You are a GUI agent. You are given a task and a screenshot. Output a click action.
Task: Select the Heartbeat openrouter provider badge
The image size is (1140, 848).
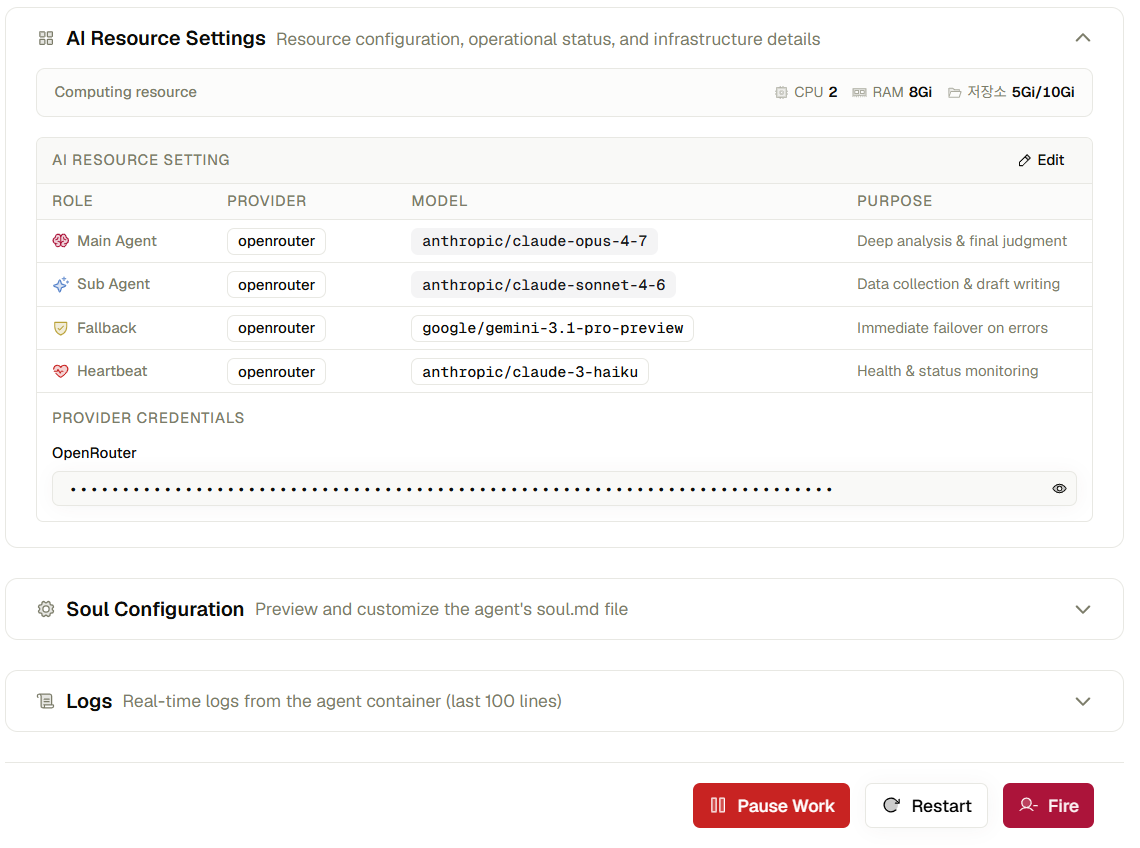pyautogui.click(x=276, y=372)
